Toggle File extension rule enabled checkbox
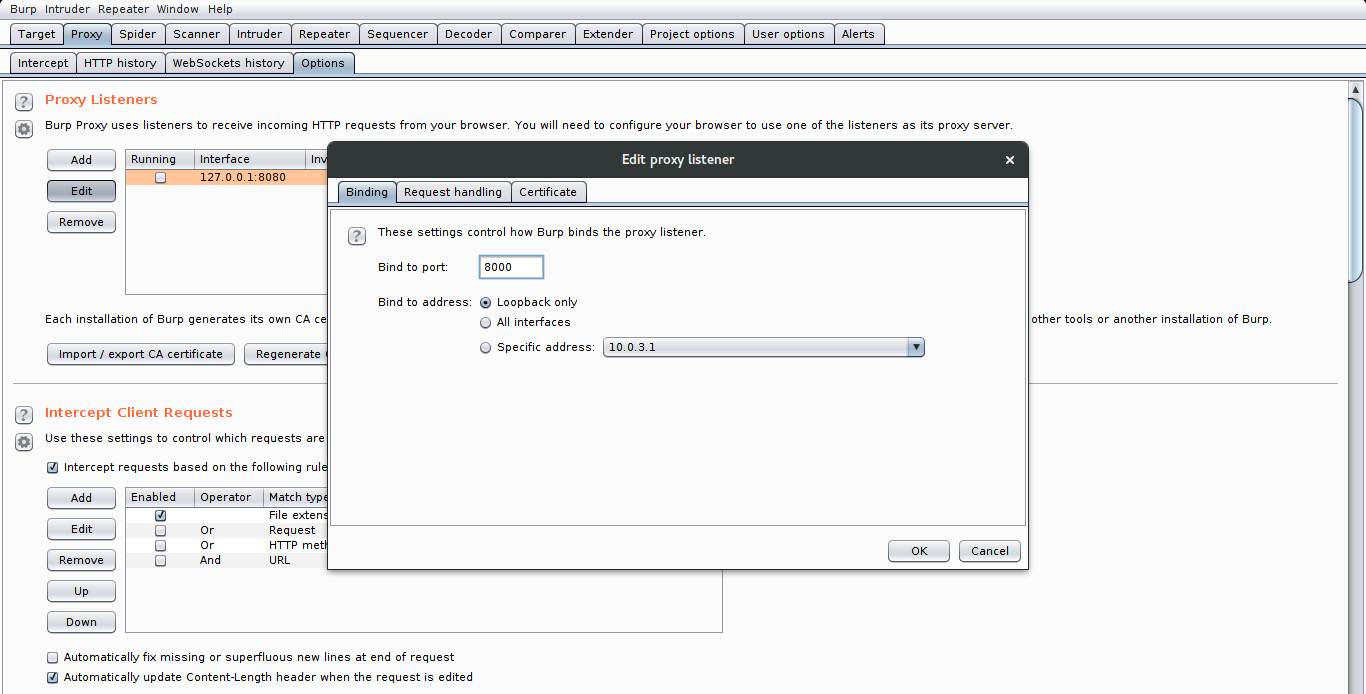The width and height of the screenshot is (1366, 694). [x=160, y=515]
